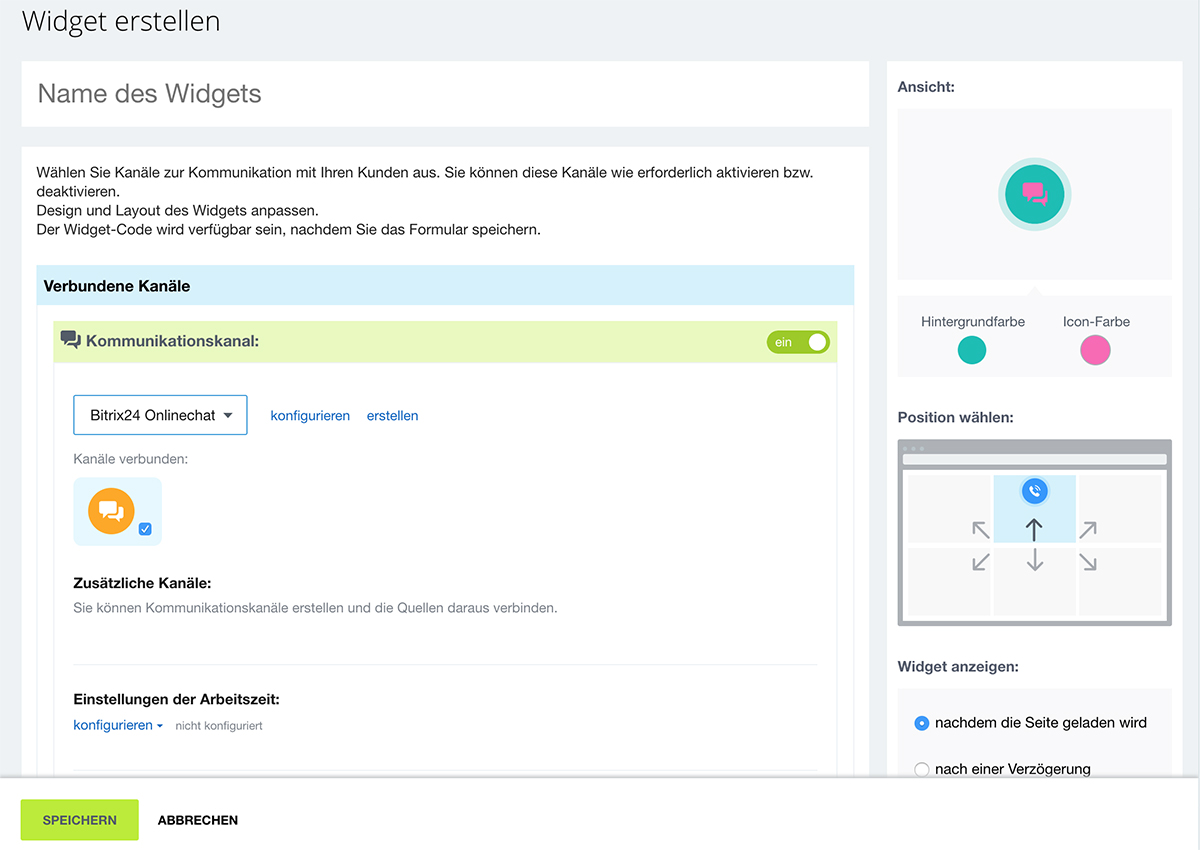Screen dimensions: 1200x850
Task: Click the 'Widget anzeigen:' label
Action: 958,666
